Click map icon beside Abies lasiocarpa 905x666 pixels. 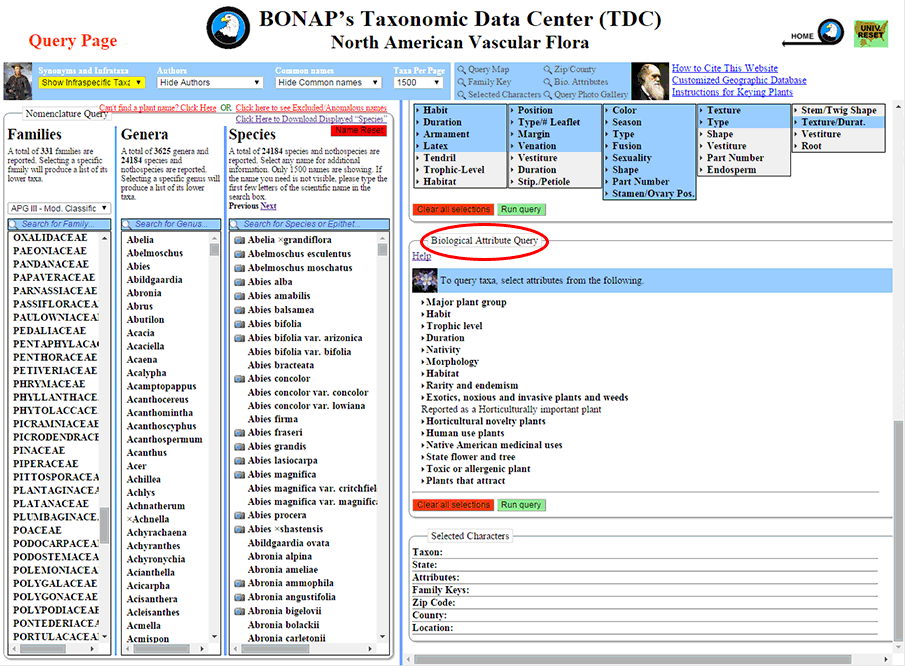240,461
